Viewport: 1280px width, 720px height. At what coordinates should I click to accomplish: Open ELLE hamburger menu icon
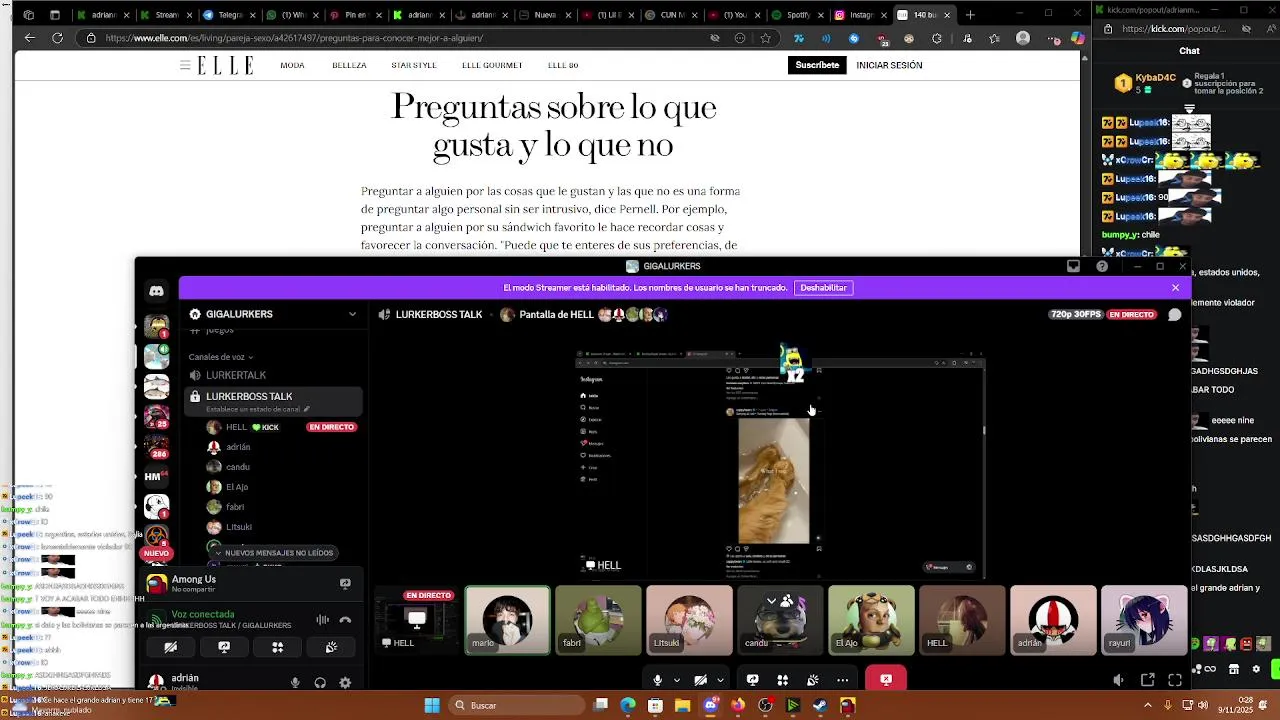point(185,65)
